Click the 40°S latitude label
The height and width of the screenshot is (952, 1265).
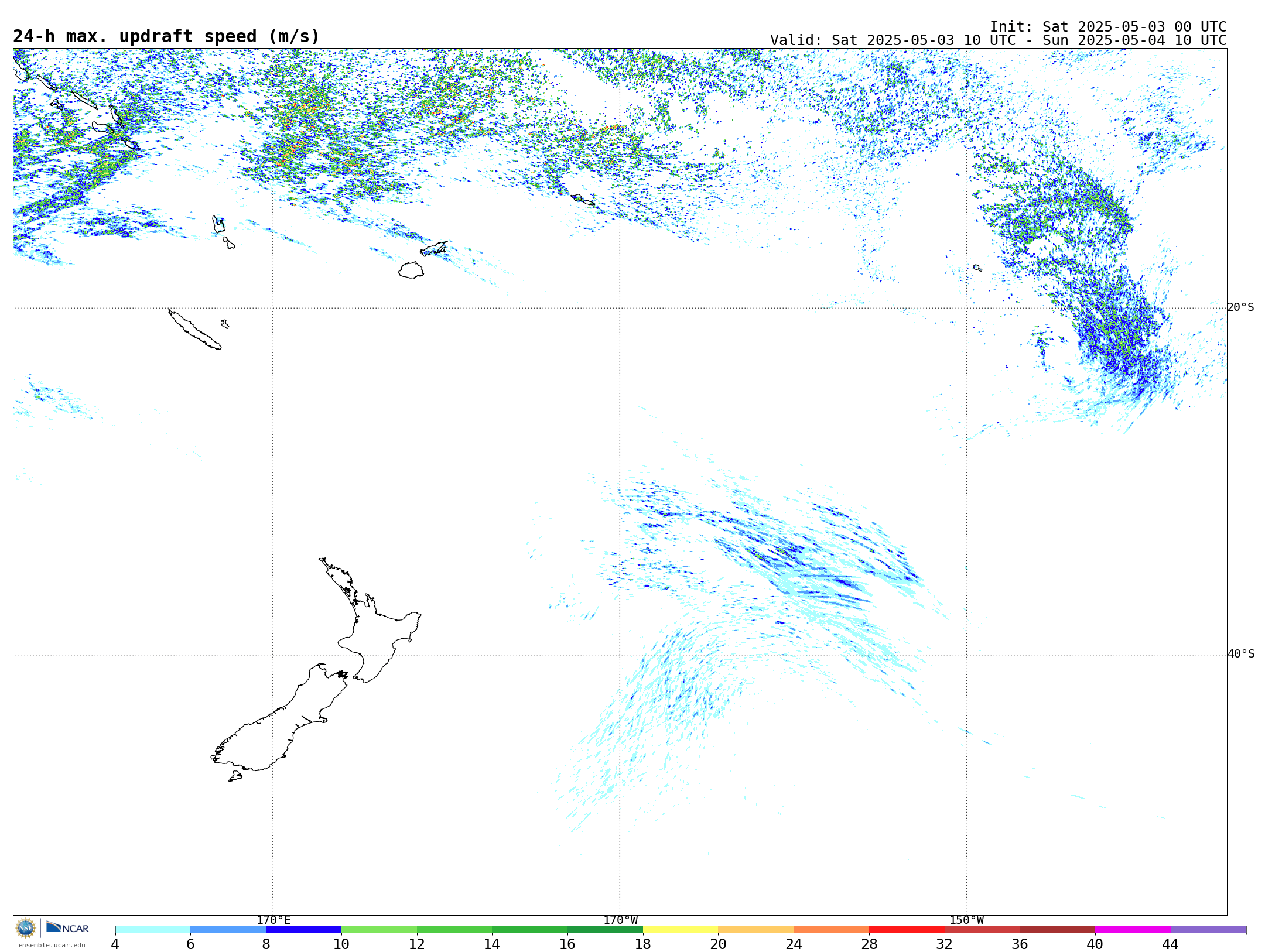(x=1240, y=654)
